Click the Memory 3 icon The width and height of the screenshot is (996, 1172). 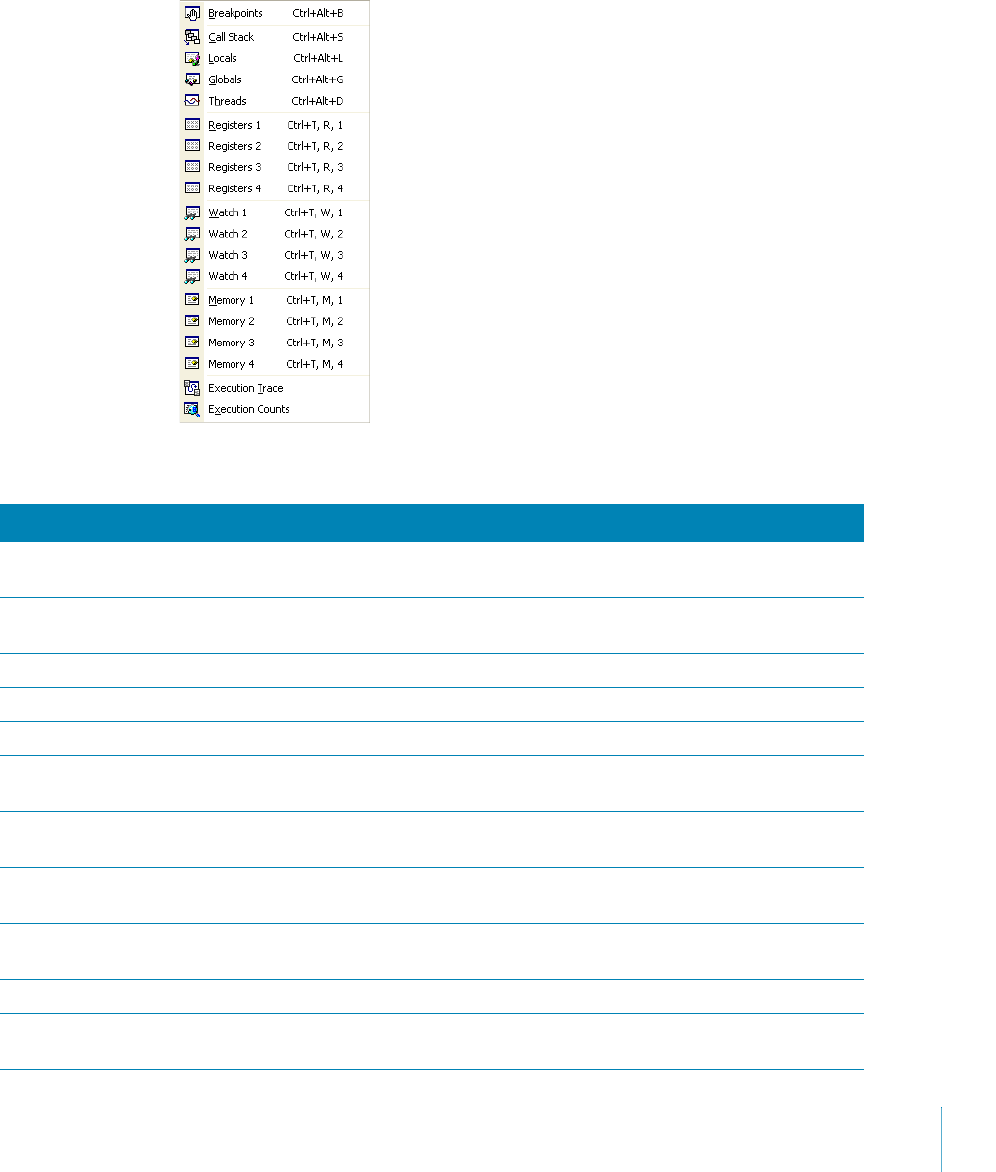point(192,342)
